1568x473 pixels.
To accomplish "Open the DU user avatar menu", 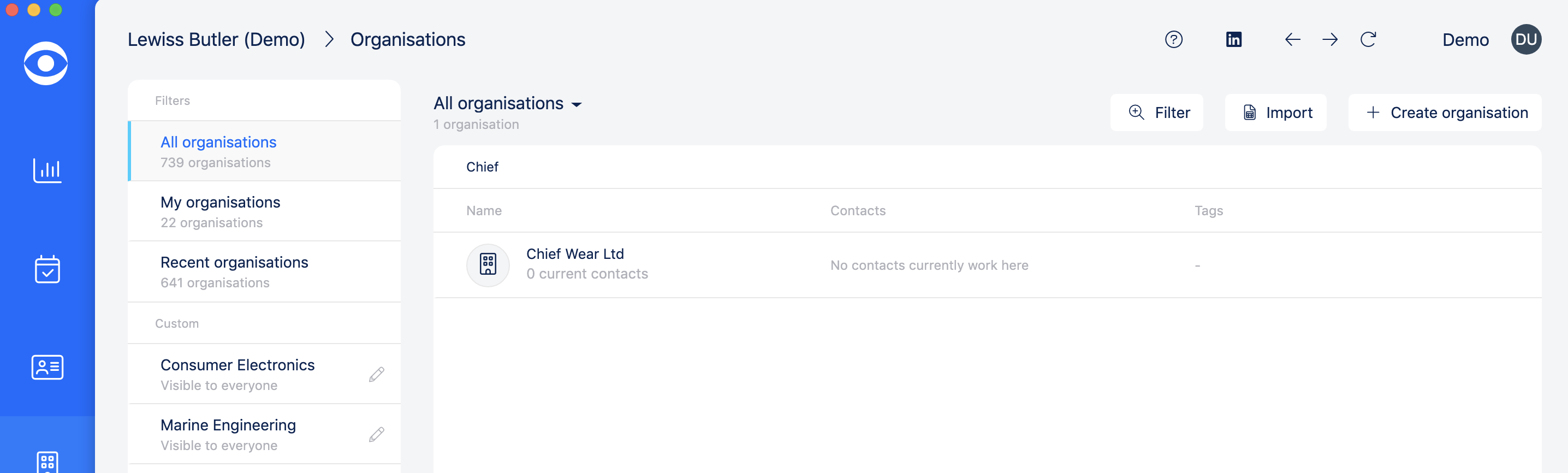I will pyautogui.click(x=1525, y=39).
